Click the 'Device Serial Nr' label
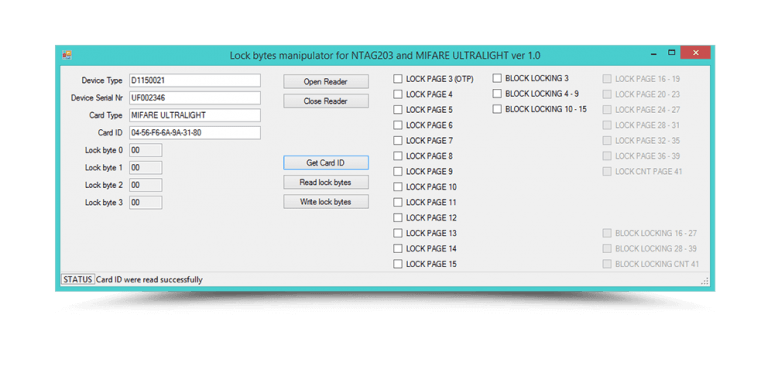Screen dimensions: 768x373 pos(96,98)
